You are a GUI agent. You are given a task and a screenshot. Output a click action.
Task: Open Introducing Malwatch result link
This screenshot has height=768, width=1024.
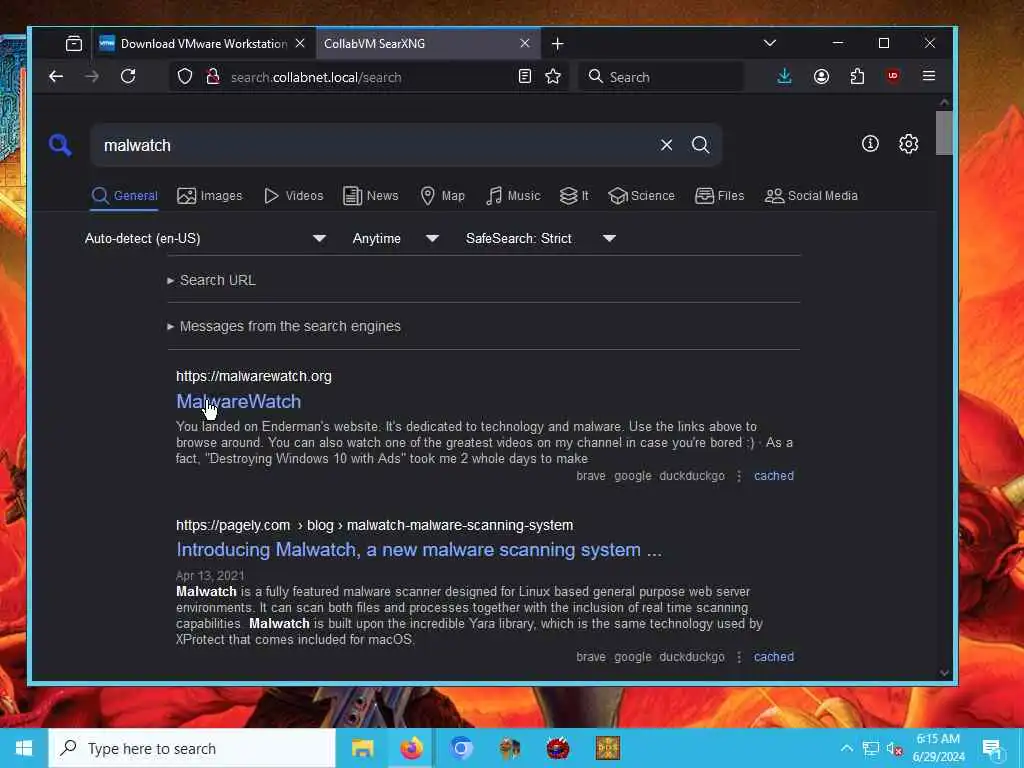pos(419,550)
